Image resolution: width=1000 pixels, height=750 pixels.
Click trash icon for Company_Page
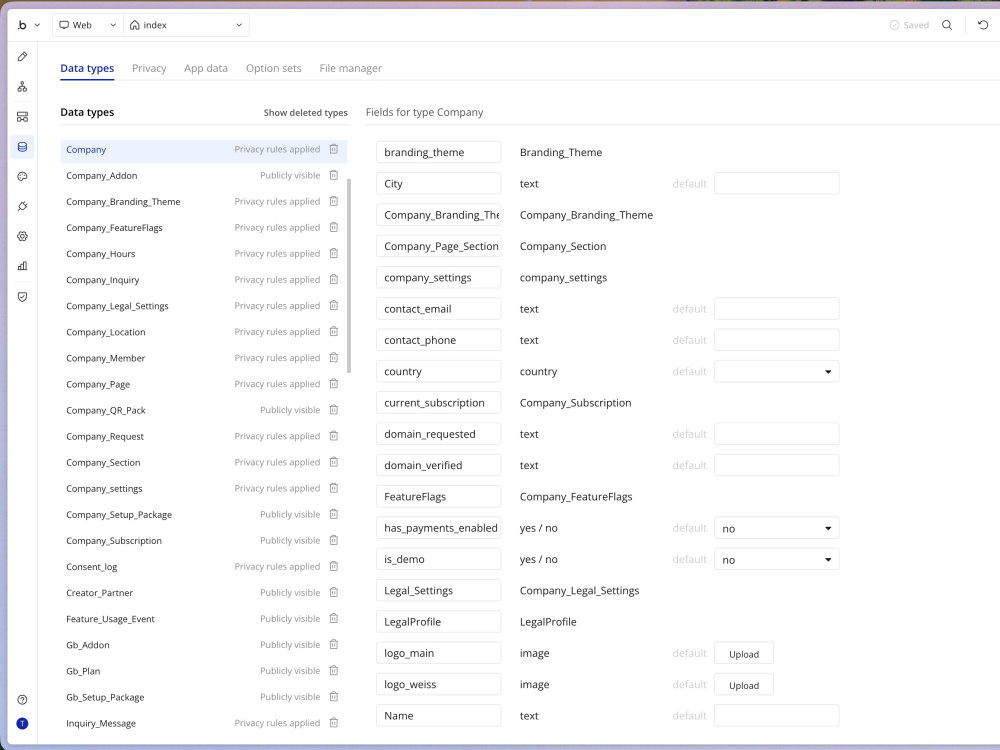[334, 384]
